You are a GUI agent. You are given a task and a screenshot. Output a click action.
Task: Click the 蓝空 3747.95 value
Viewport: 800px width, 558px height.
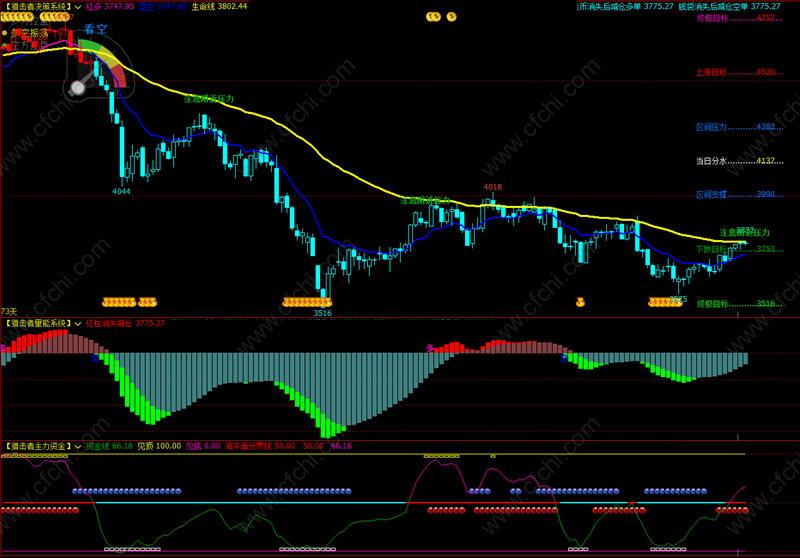(x=163, y=7)
